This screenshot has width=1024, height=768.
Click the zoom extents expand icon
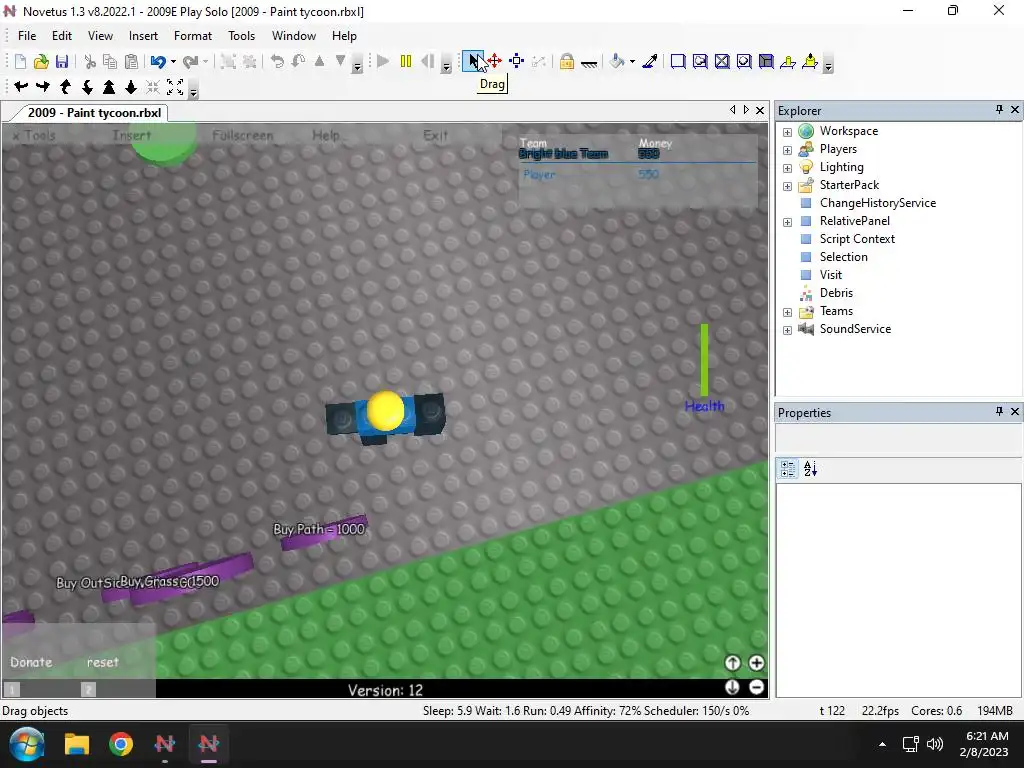(x=175, y=86)
